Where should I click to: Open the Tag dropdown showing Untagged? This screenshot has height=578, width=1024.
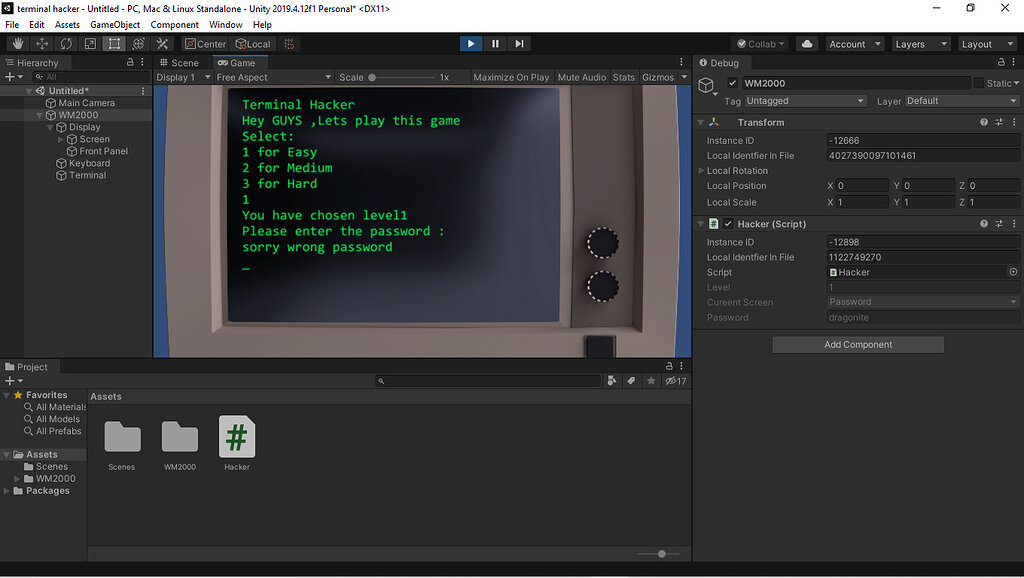pyautogui.click(x=805, y=101)
